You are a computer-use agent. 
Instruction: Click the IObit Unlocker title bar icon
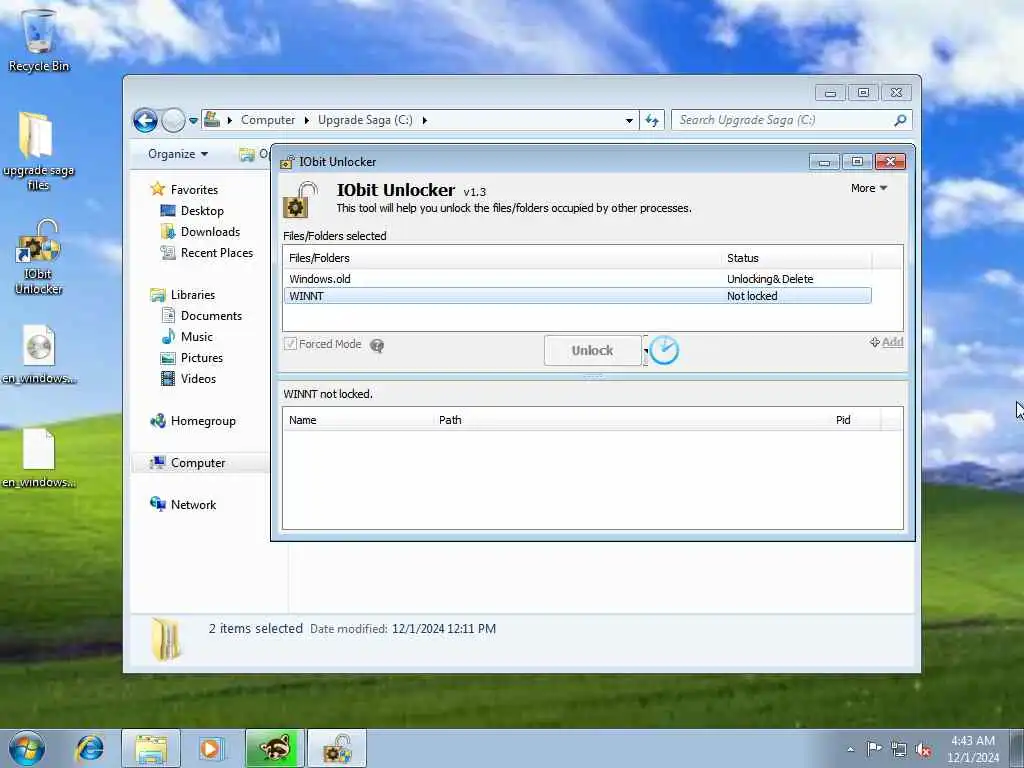[287, 162]
